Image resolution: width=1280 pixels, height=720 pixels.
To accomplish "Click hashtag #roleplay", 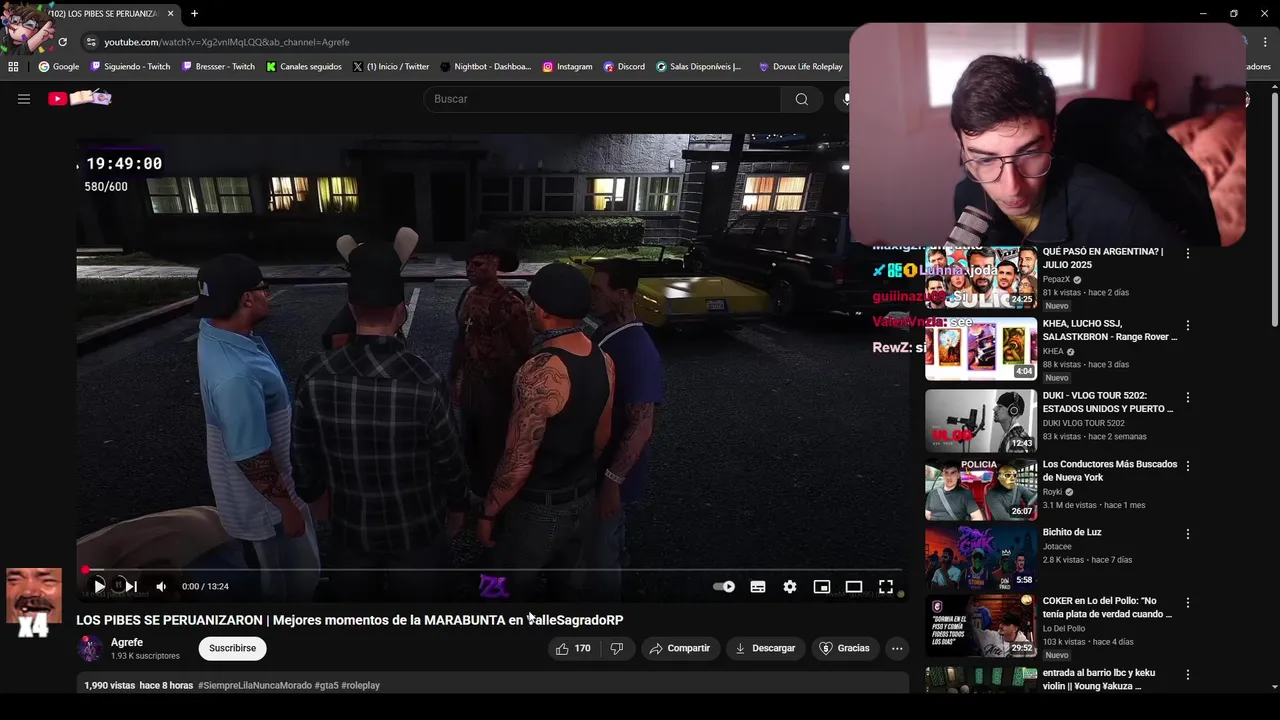I will (360, 685).
